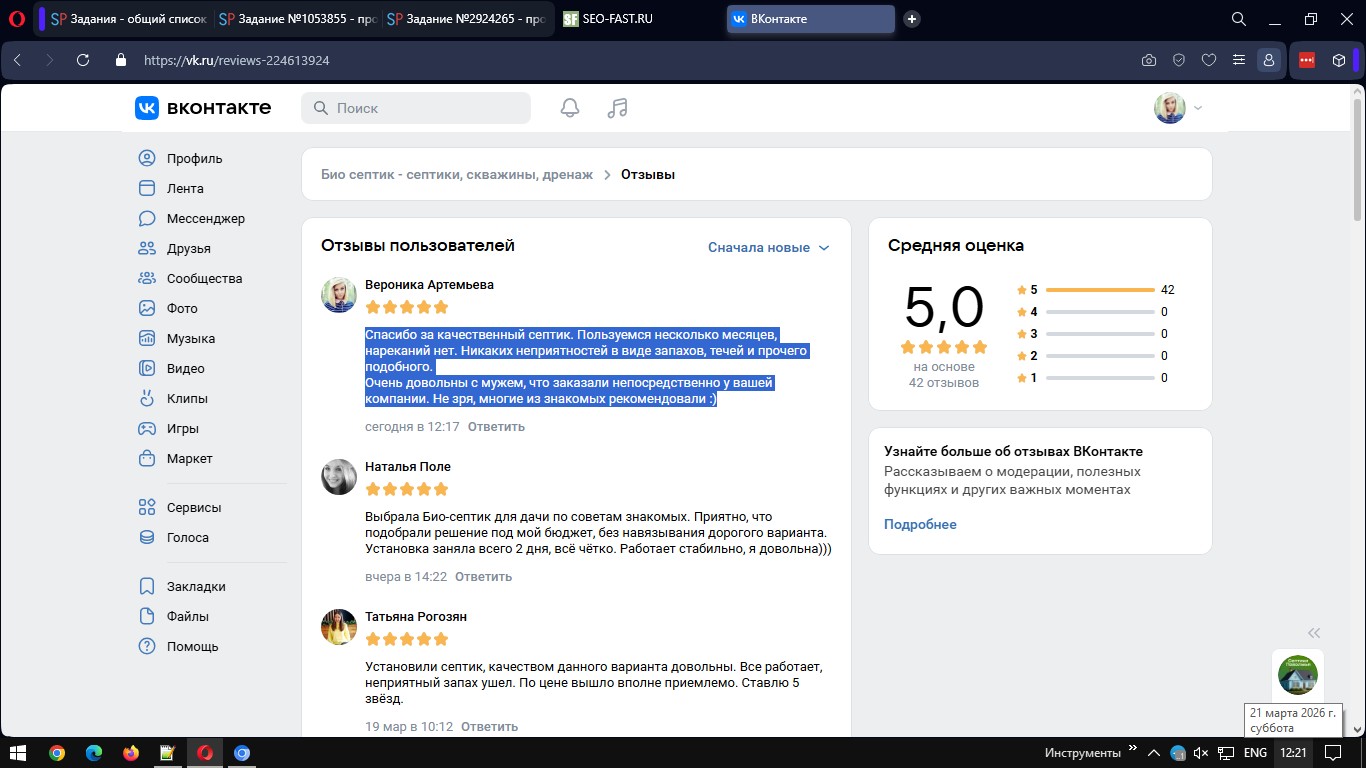Open site security lock info
The image size is (1366, 768).
[x=121, y=60]
